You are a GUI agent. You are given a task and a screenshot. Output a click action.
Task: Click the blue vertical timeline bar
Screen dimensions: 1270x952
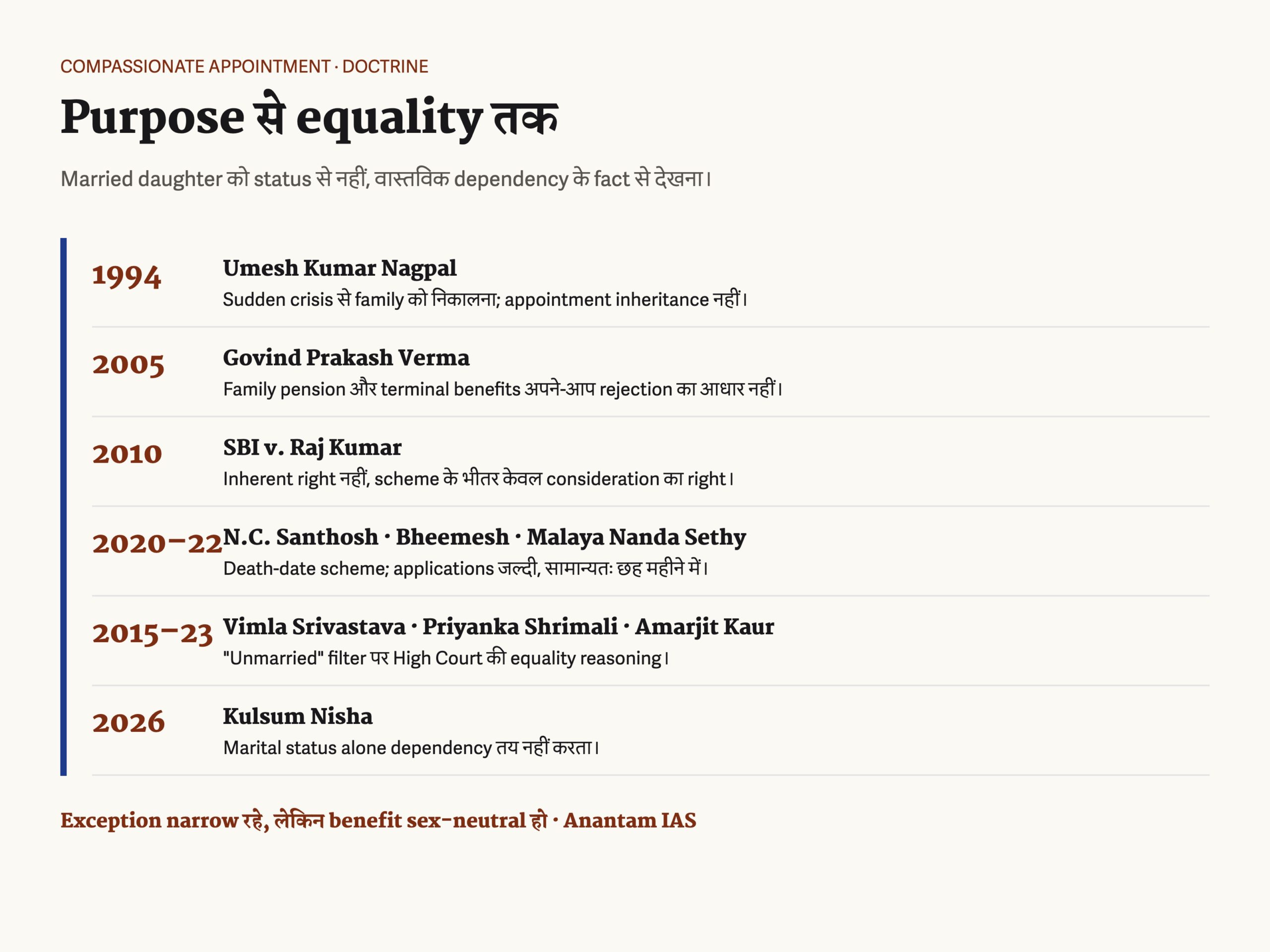click(x=63, y=507)
